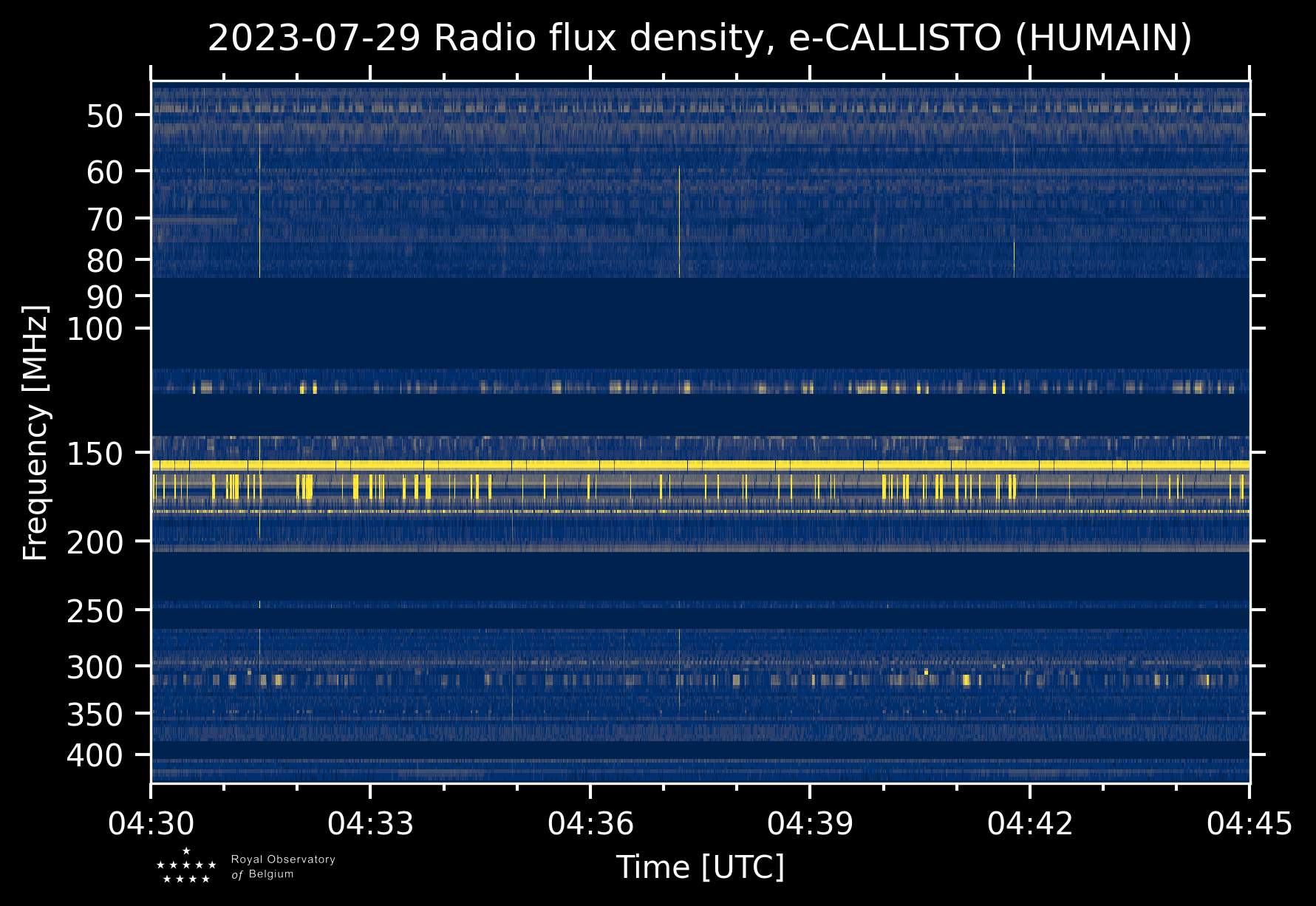This screenshot has height=906, width=1316.
Task: Select the 'Frequency [MHz]' axis label
Action: pyautogui.click(x=35, y=432)
